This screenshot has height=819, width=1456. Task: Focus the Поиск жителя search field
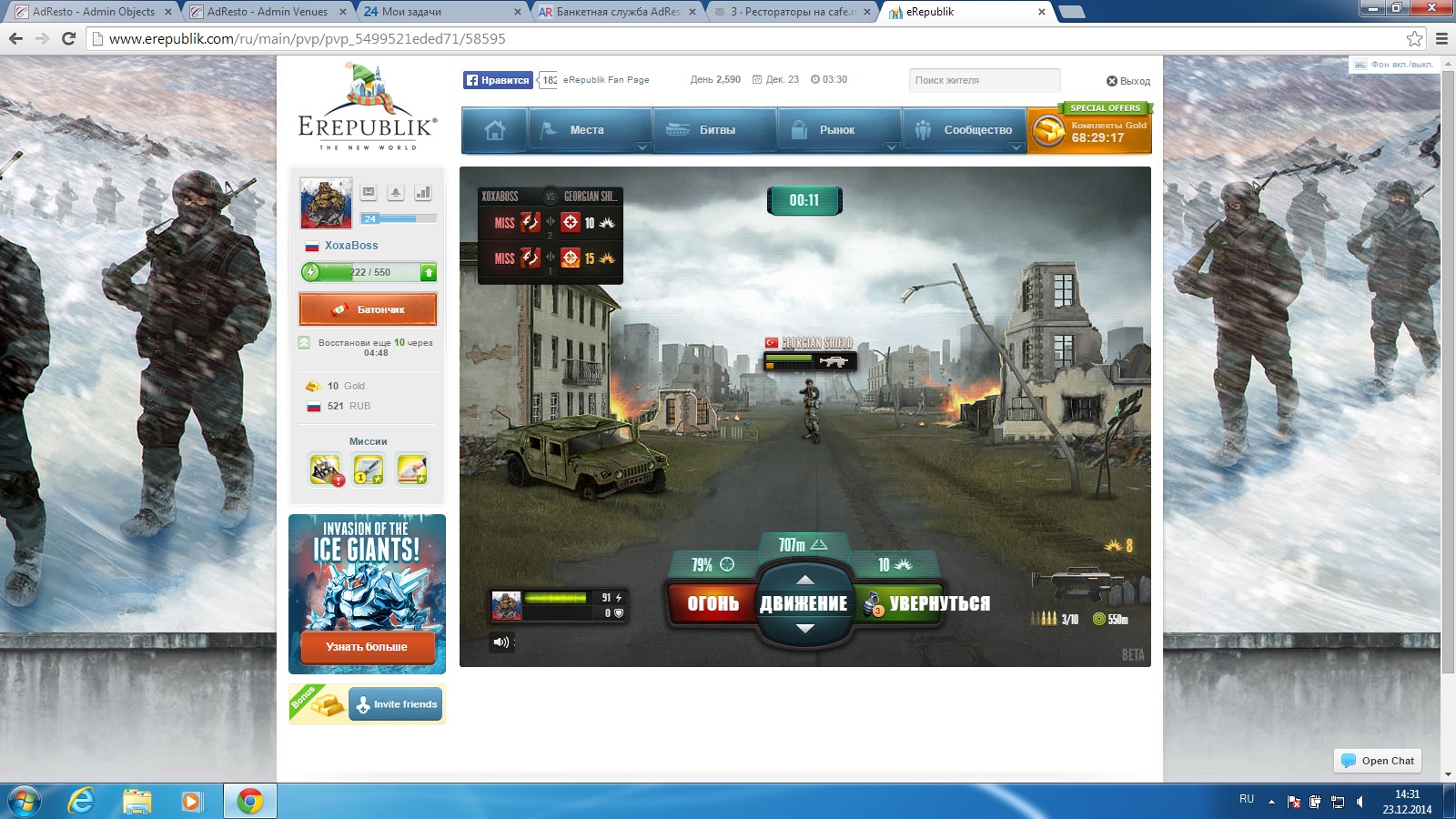pyautogui.click(x=985, y=80)
